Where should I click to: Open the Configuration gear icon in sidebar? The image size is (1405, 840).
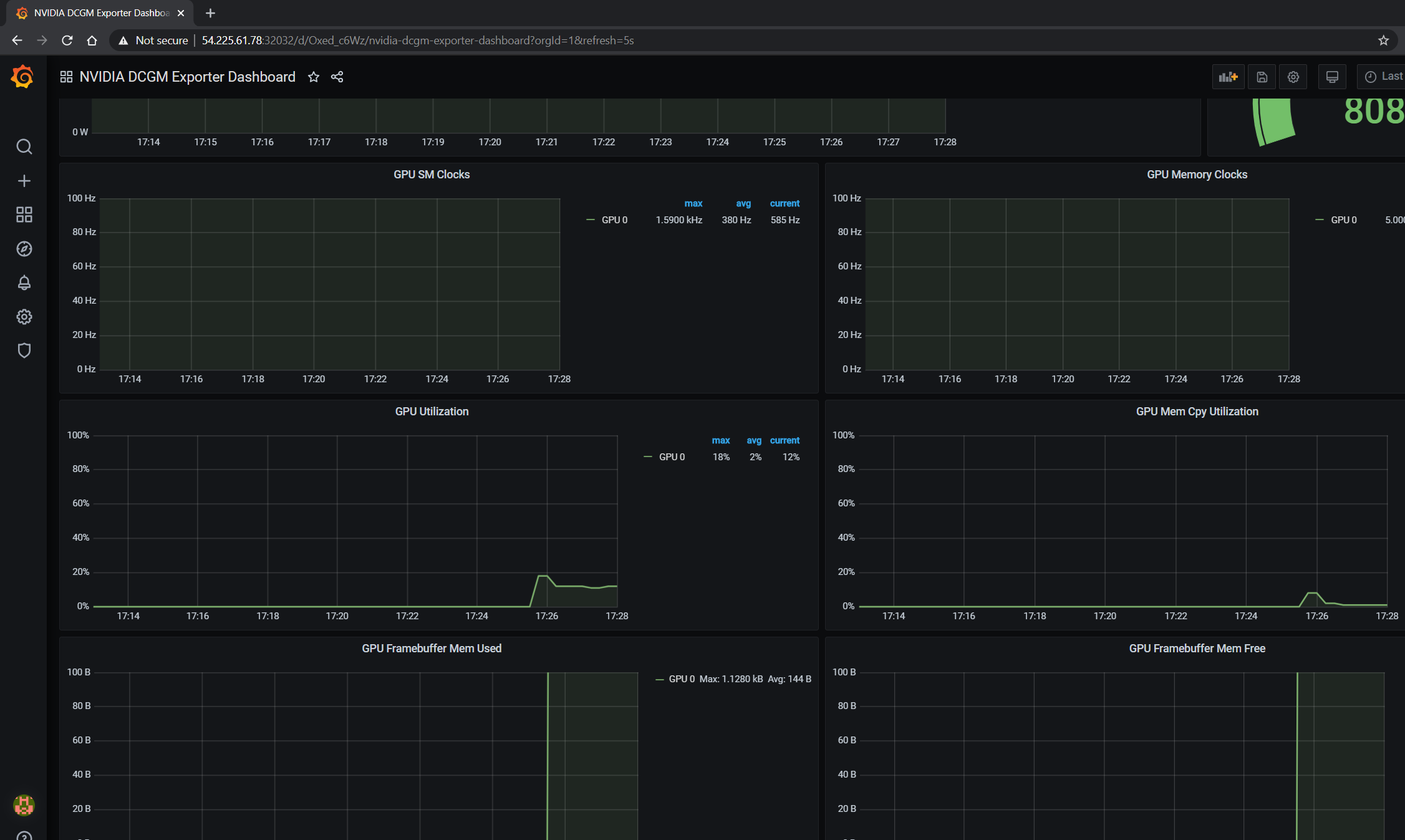pos(24,317)
